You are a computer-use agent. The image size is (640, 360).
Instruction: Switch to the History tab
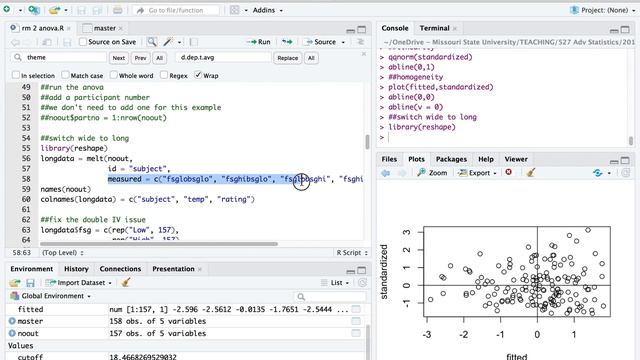coord(76,269)
